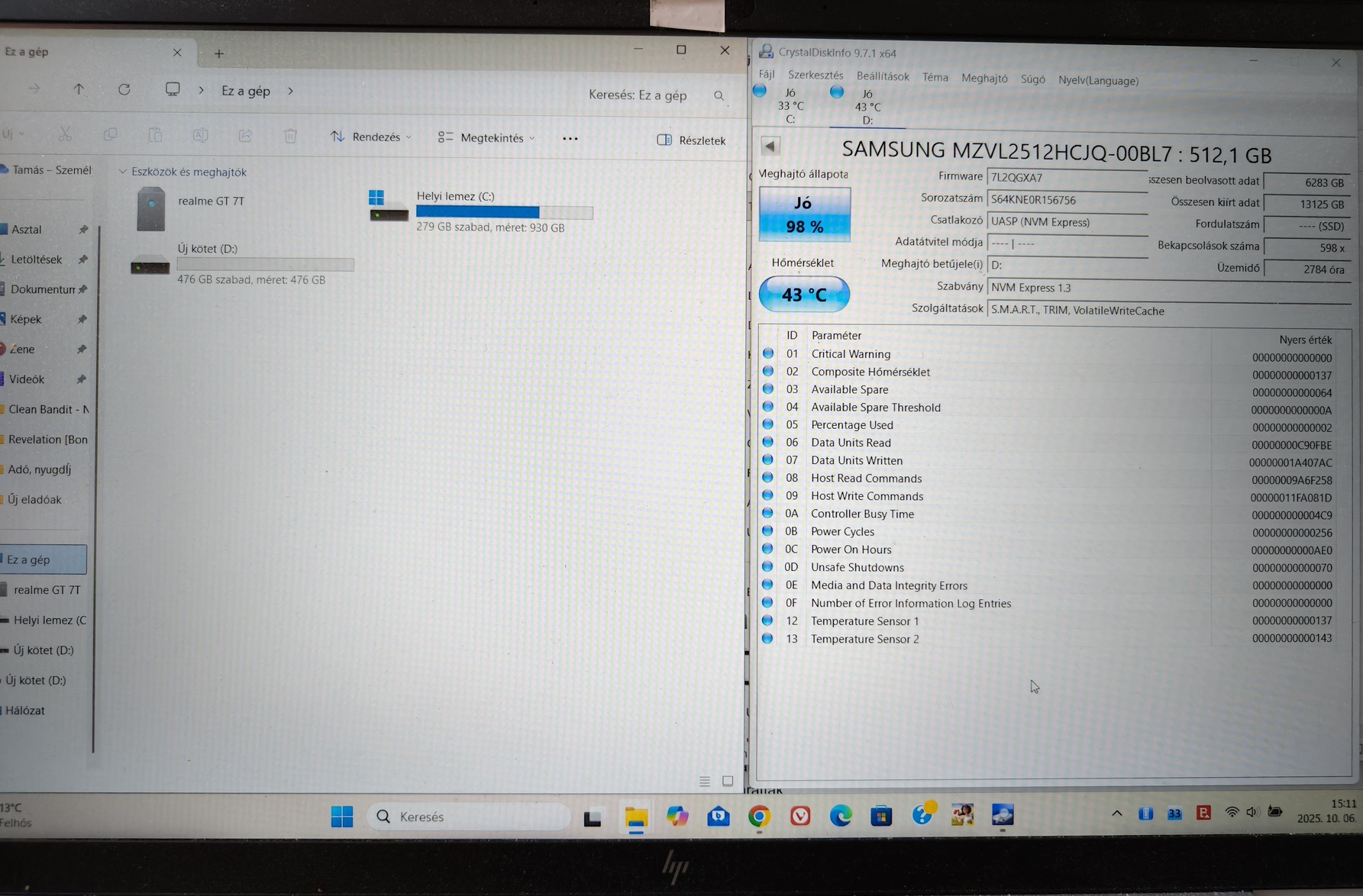Click the back arrow in CrystalDiskInfo
This screenshot has width=1363, height=896.
click(x=770, y=146)
